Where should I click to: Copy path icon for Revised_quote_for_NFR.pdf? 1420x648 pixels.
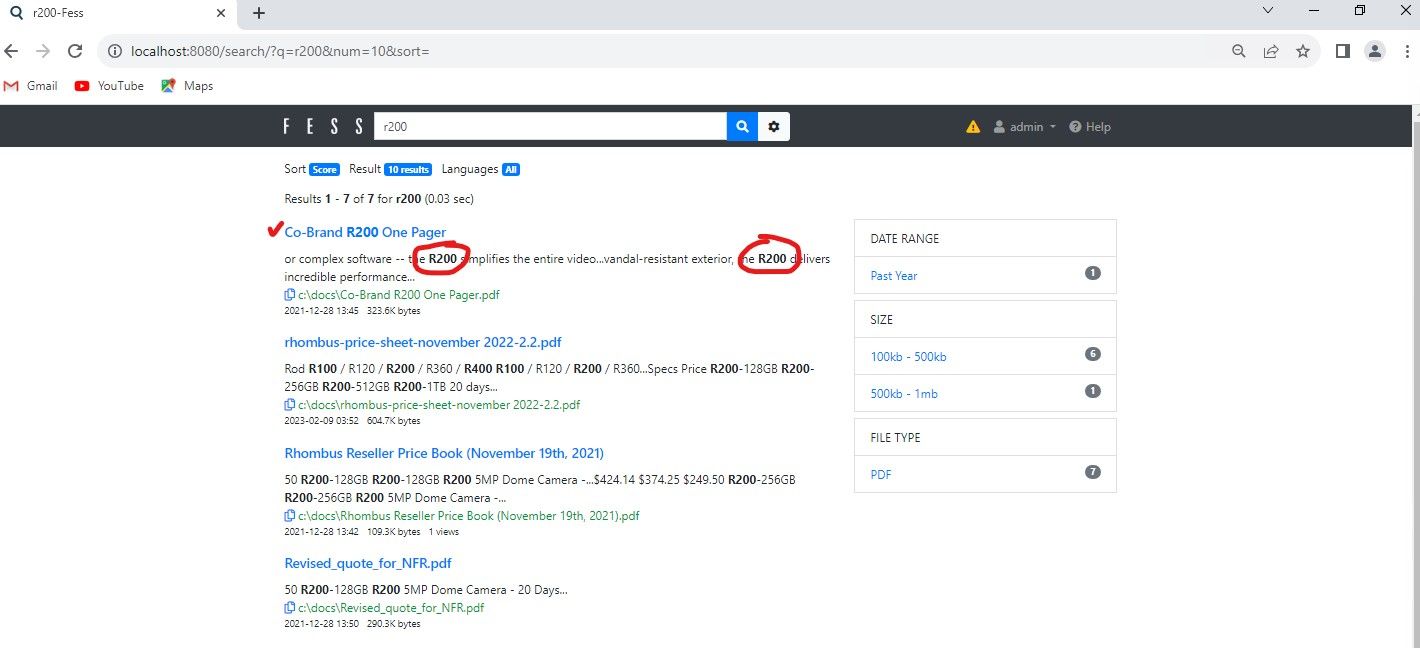tap(290, 608)
